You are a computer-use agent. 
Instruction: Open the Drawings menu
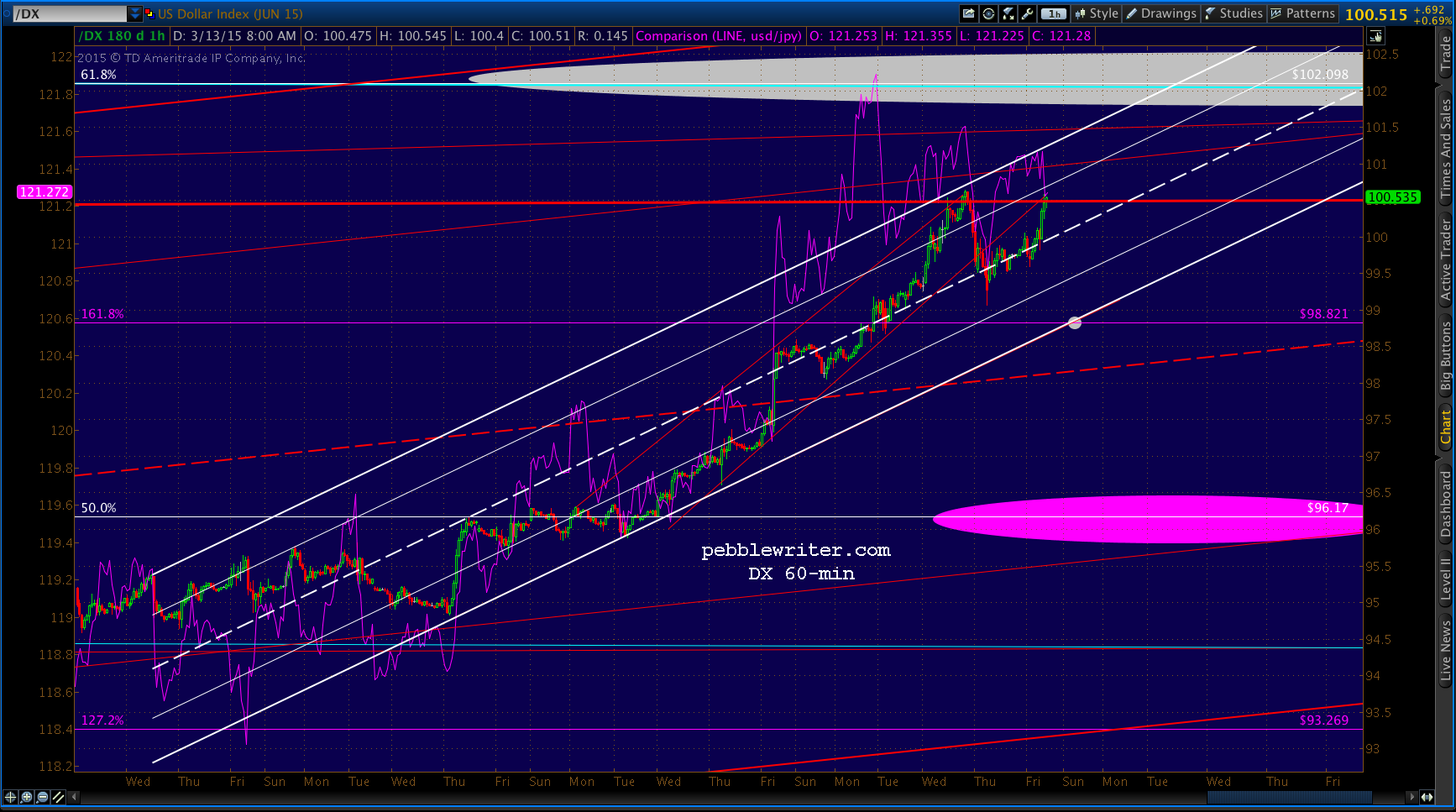pos(1161,13)
